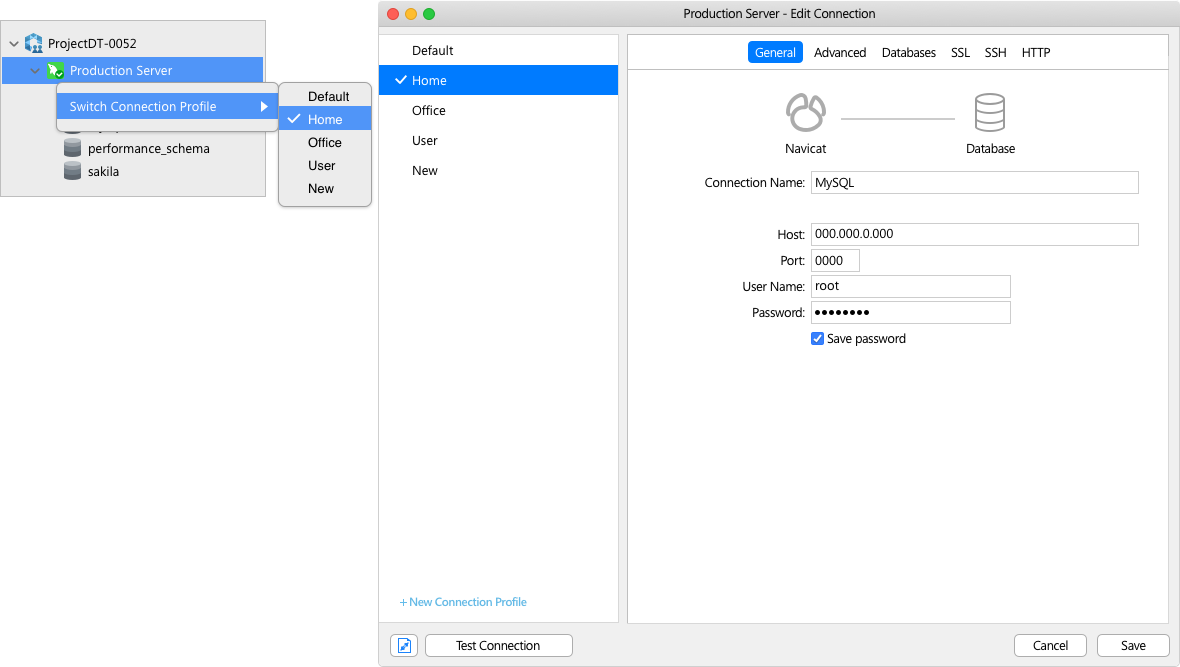Viewport: 1180px width, 667px height.
Task: Switch to the Advanced tab
Action: pos(840,52)
